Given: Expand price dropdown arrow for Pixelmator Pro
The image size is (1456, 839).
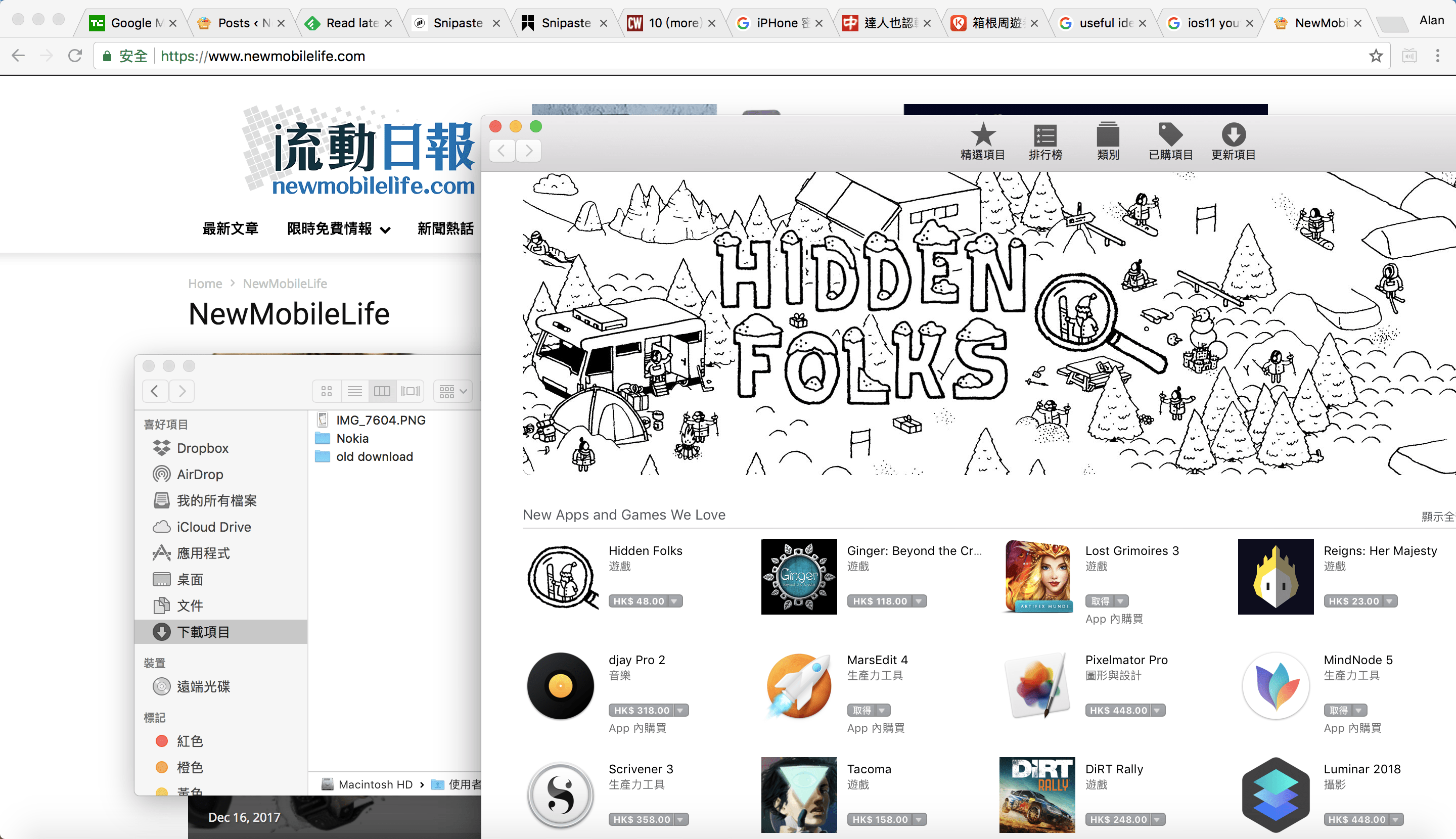Looking at the screenshot, I should (1157, 710).
